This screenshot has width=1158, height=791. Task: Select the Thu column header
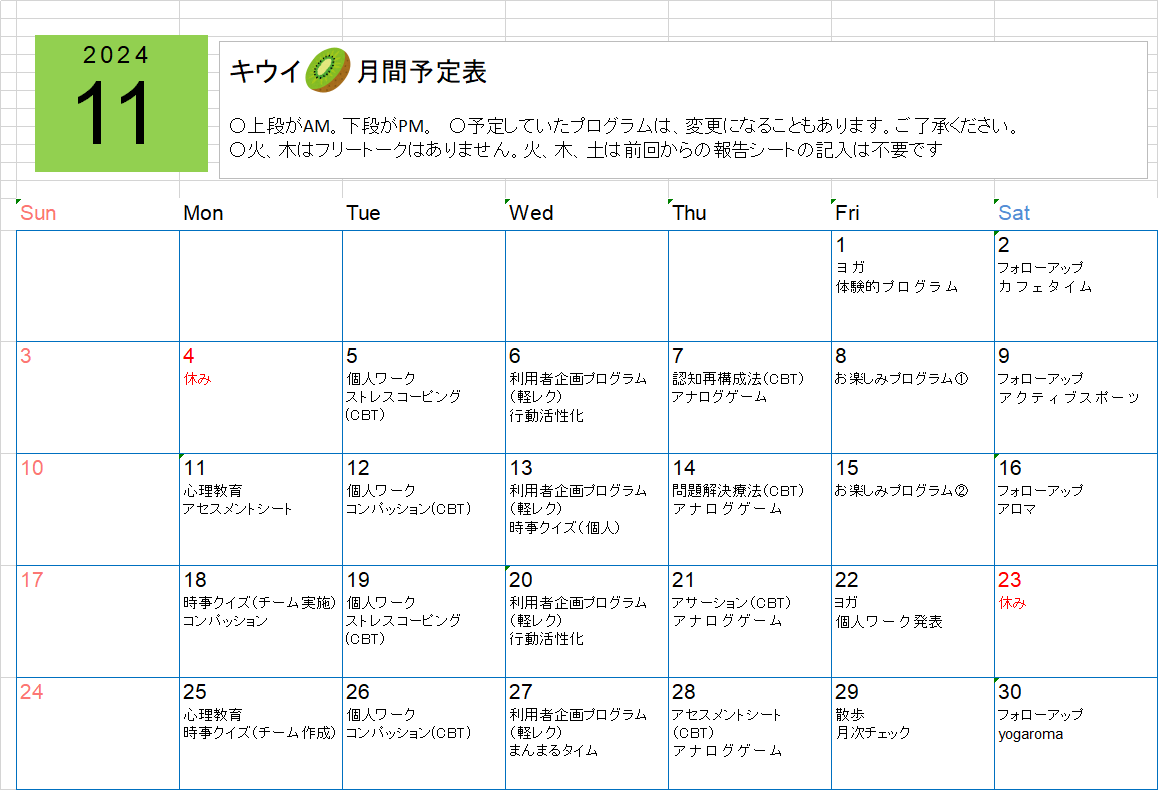pos(689,213)
